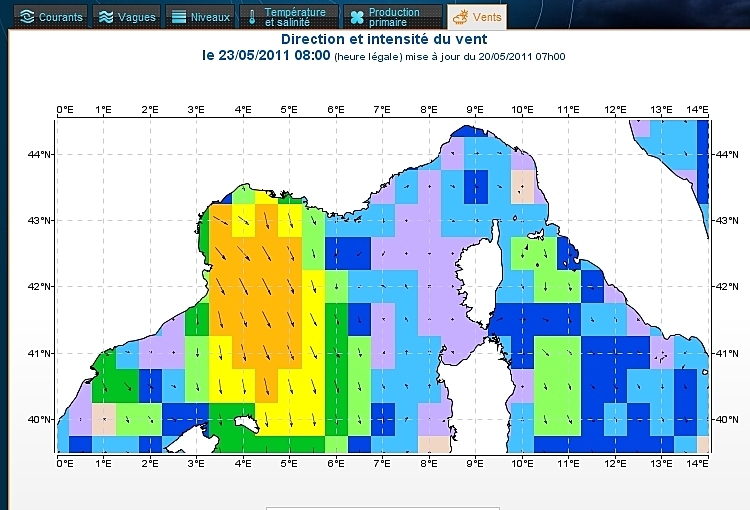
Task: Click the date 'le 23/05/2011 08:00'
Action: (266, 55)
